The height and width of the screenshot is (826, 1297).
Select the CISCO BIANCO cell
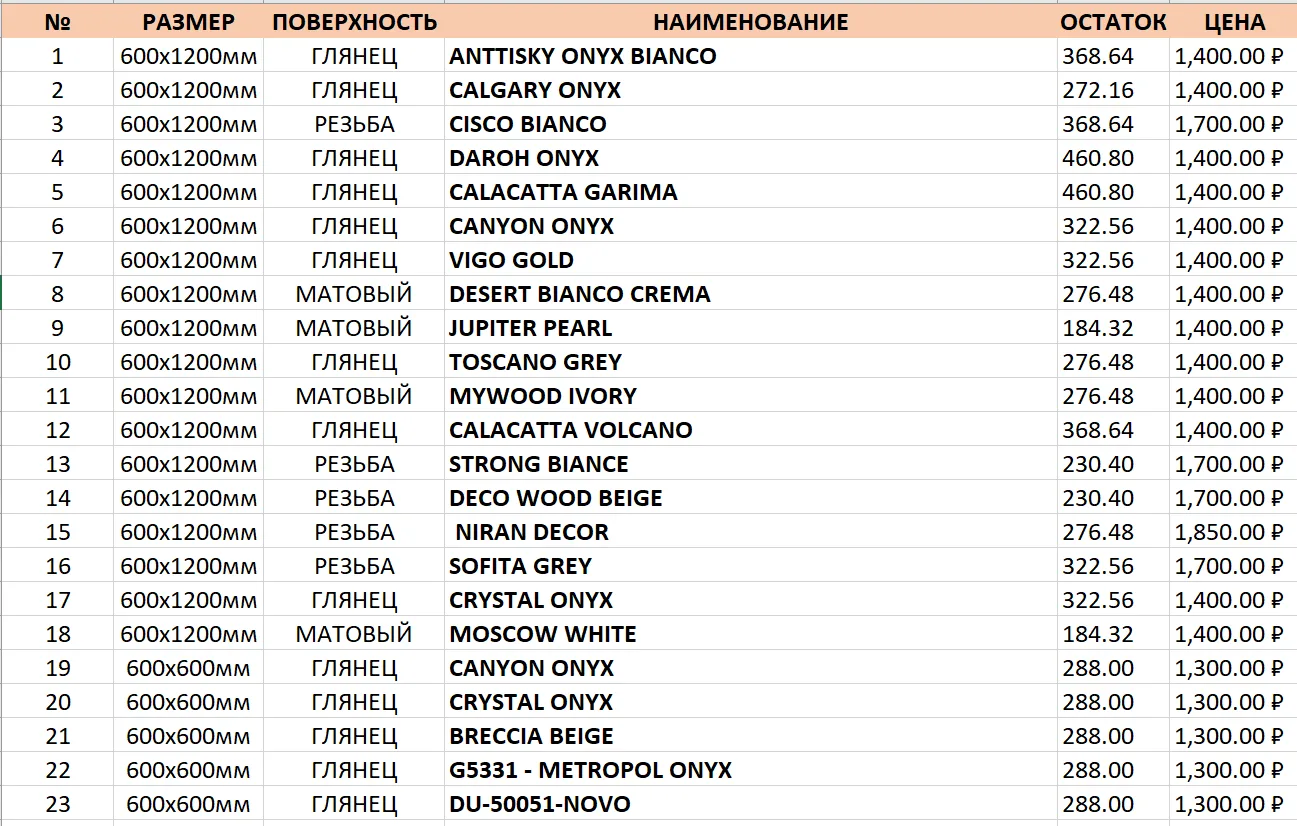click(x=750, y=124)
